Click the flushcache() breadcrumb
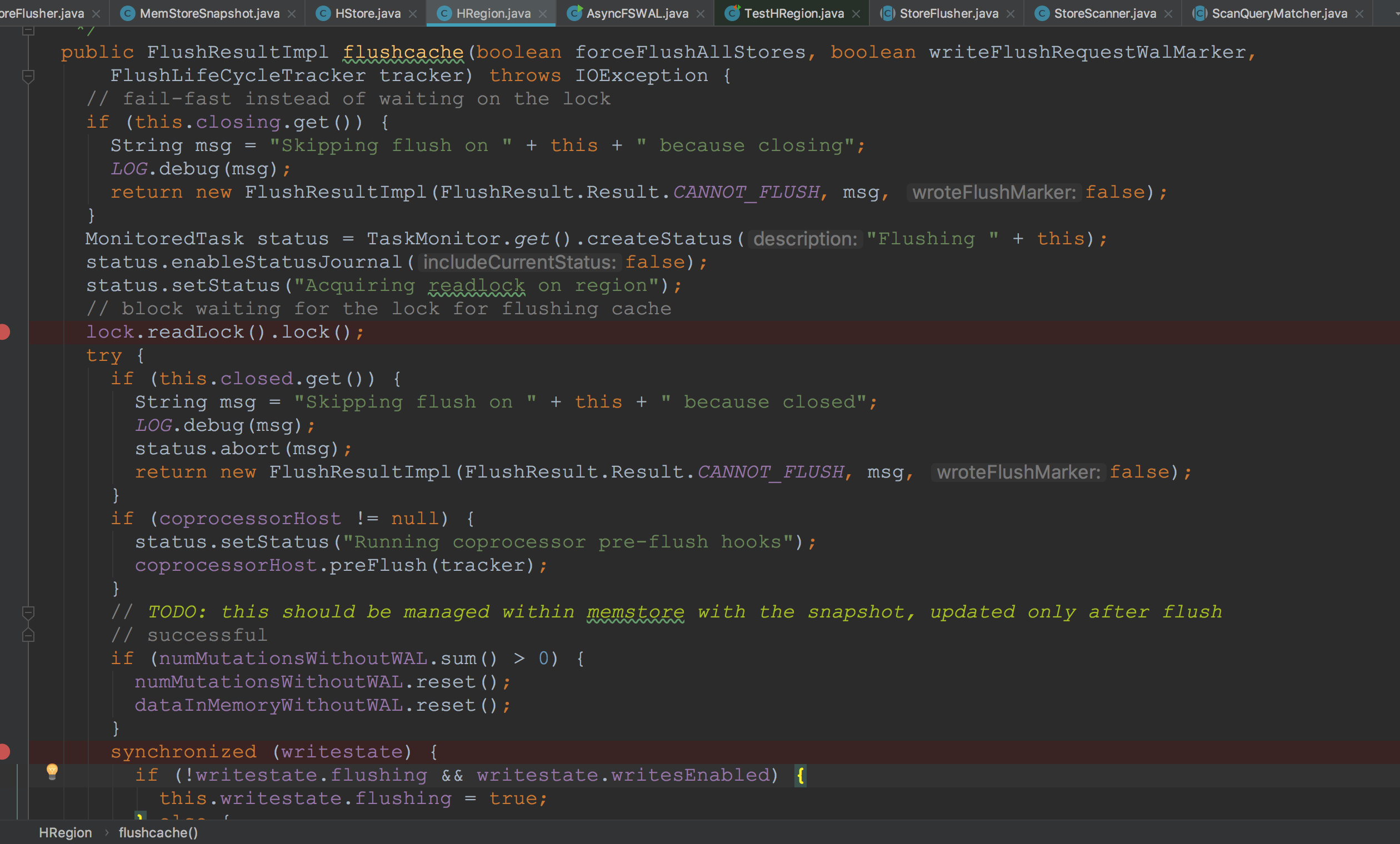 point(158,833)
